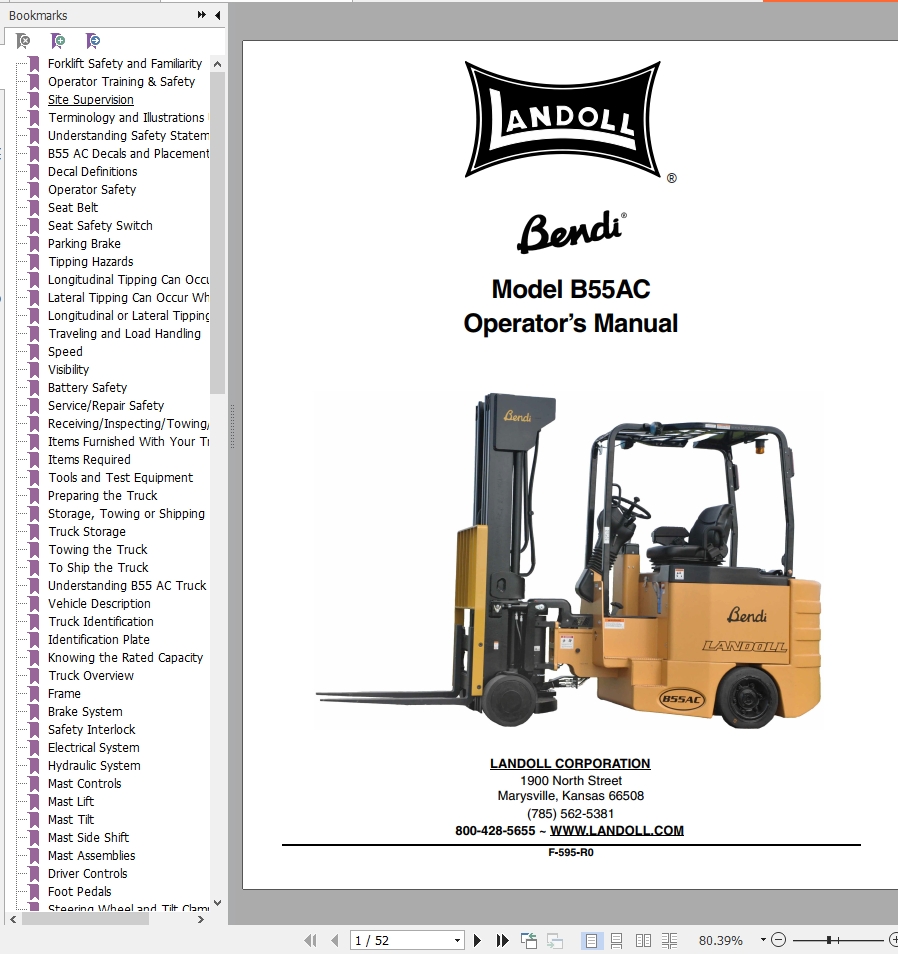The image size is (898, 954).
Task: Select the Decal Definitions bookmark
Action: pyautogui.click(x=92, y=172)
